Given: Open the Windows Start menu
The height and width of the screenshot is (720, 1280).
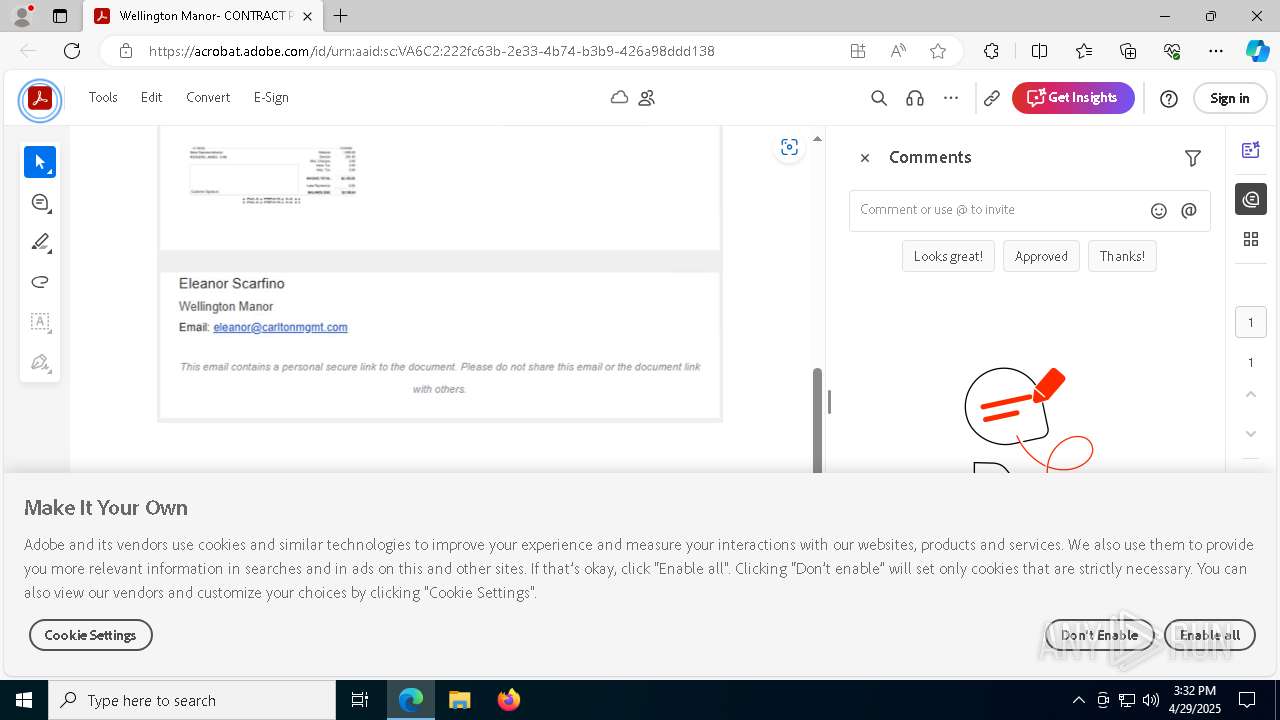Looking at the screenshot, I should pos(24,700).
